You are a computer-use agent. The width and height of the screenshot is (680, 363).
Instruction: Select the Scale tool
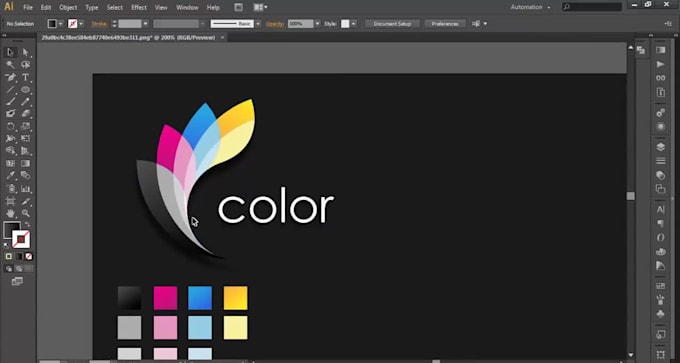(x=26, y=127)
